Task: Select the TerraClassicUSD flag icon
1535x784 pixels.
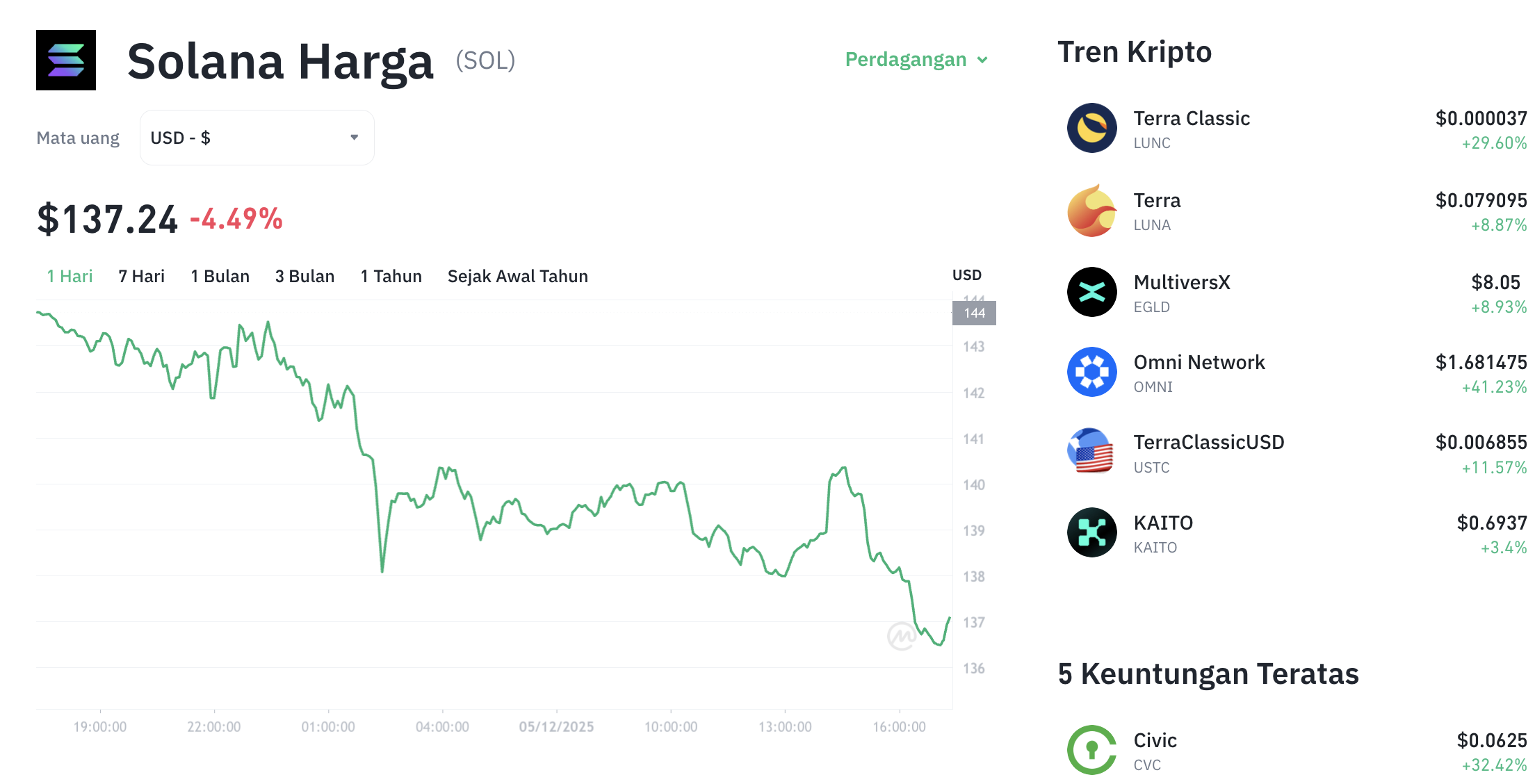Action: (x=1091, y=452)
